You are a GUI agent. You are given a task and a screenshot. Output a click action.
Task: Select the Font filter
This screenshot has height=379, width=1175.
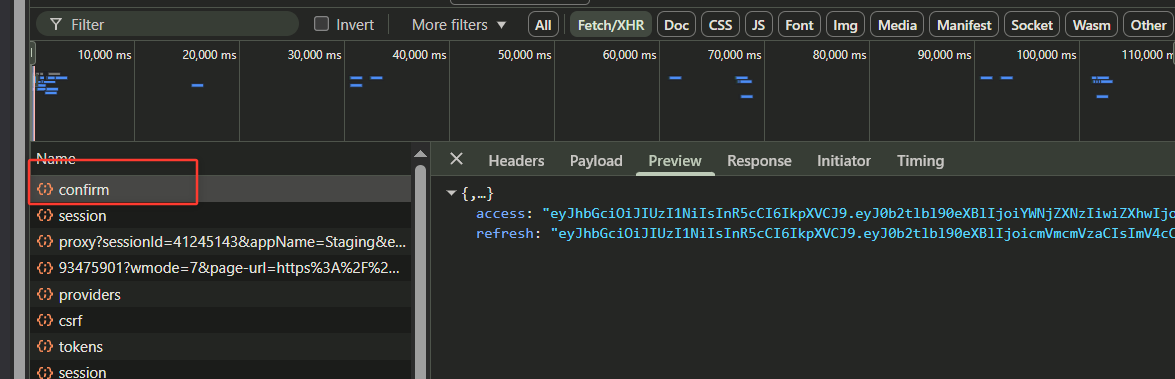(x=800, y=25)
